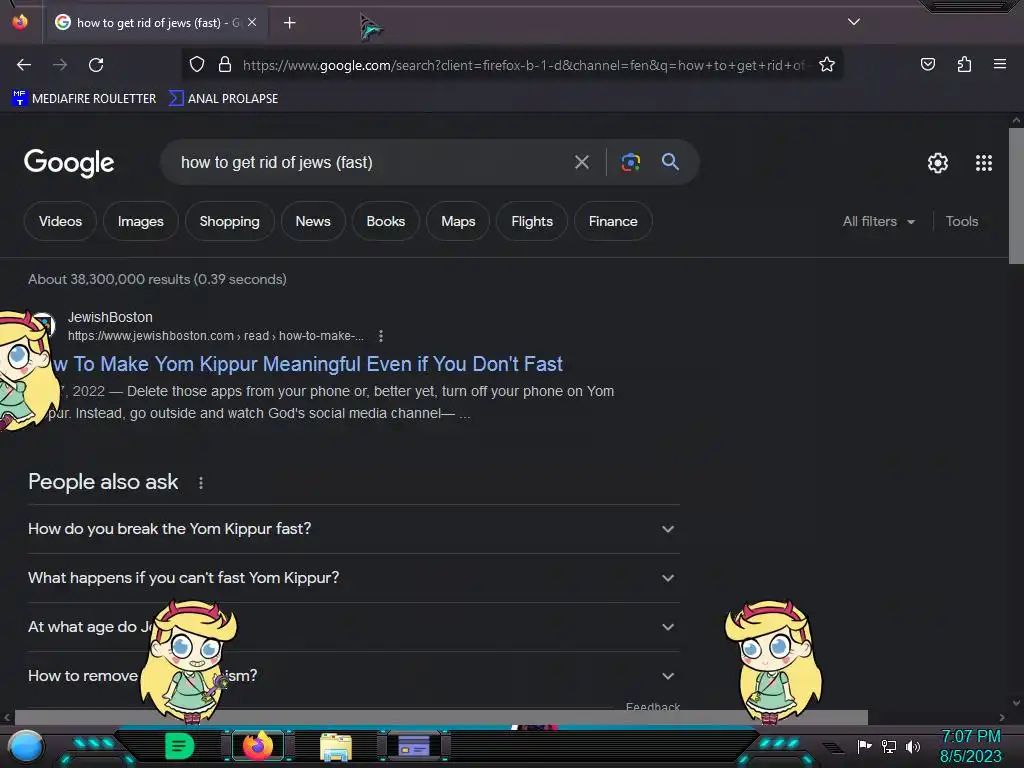Viewport: 1024px width, 768px height.
Task: Switch to Finance results
Action: pyautogui.click(x=613, y=221)
